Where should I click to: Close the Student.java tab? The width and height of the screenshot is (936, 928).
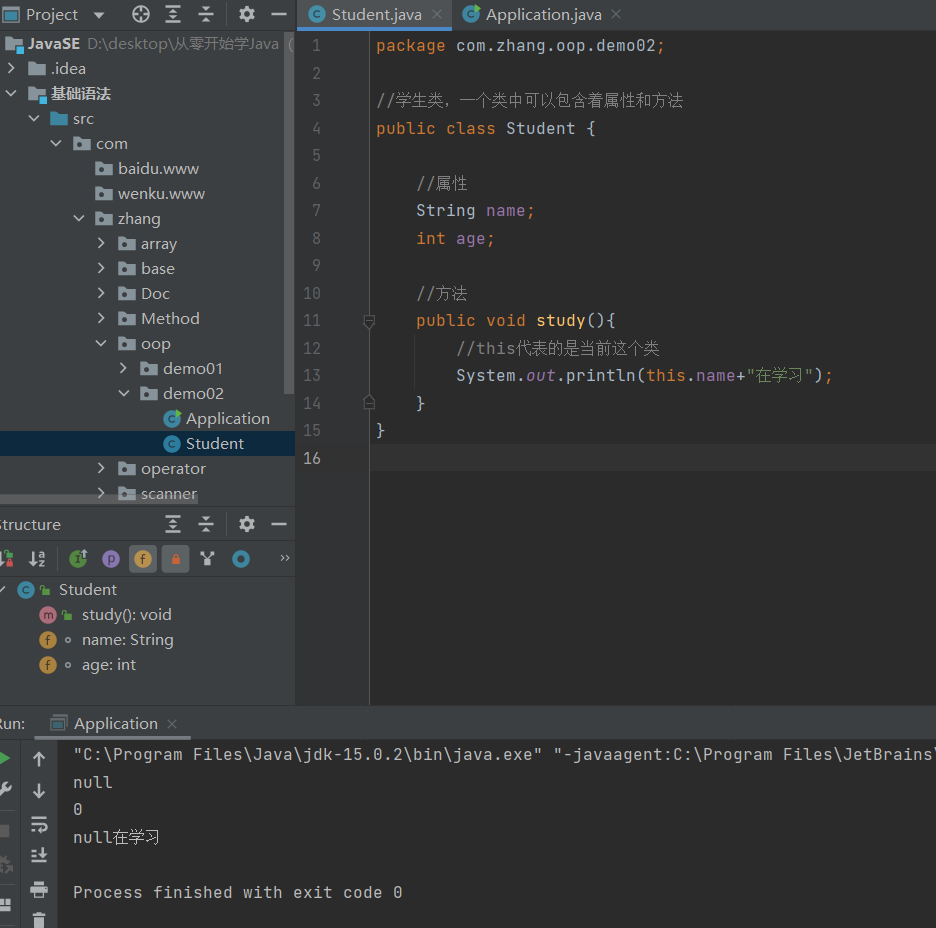pos(437,14)
